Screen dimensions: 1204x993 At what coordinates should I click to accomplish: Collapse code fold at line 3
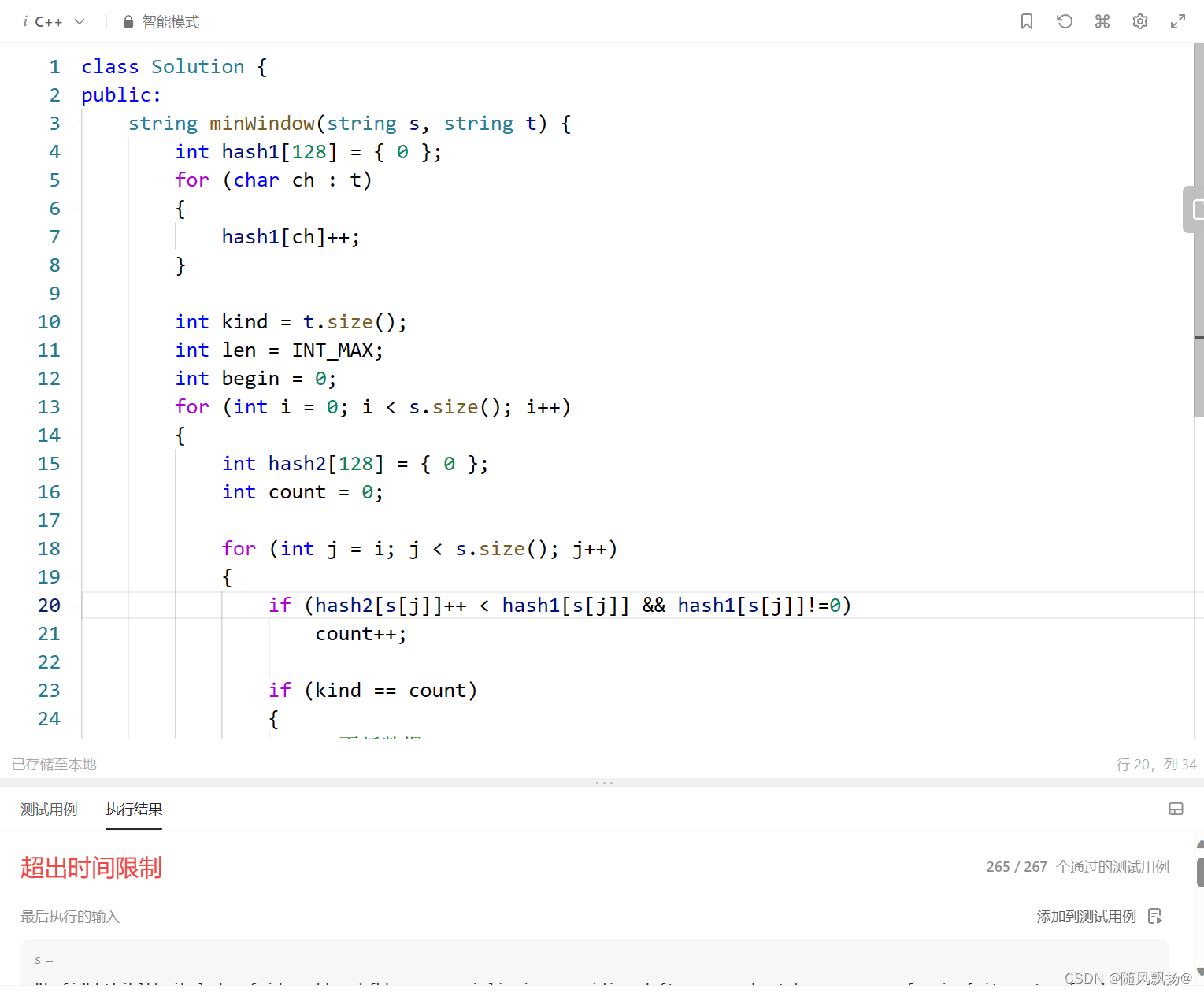(x=72, y=124)
